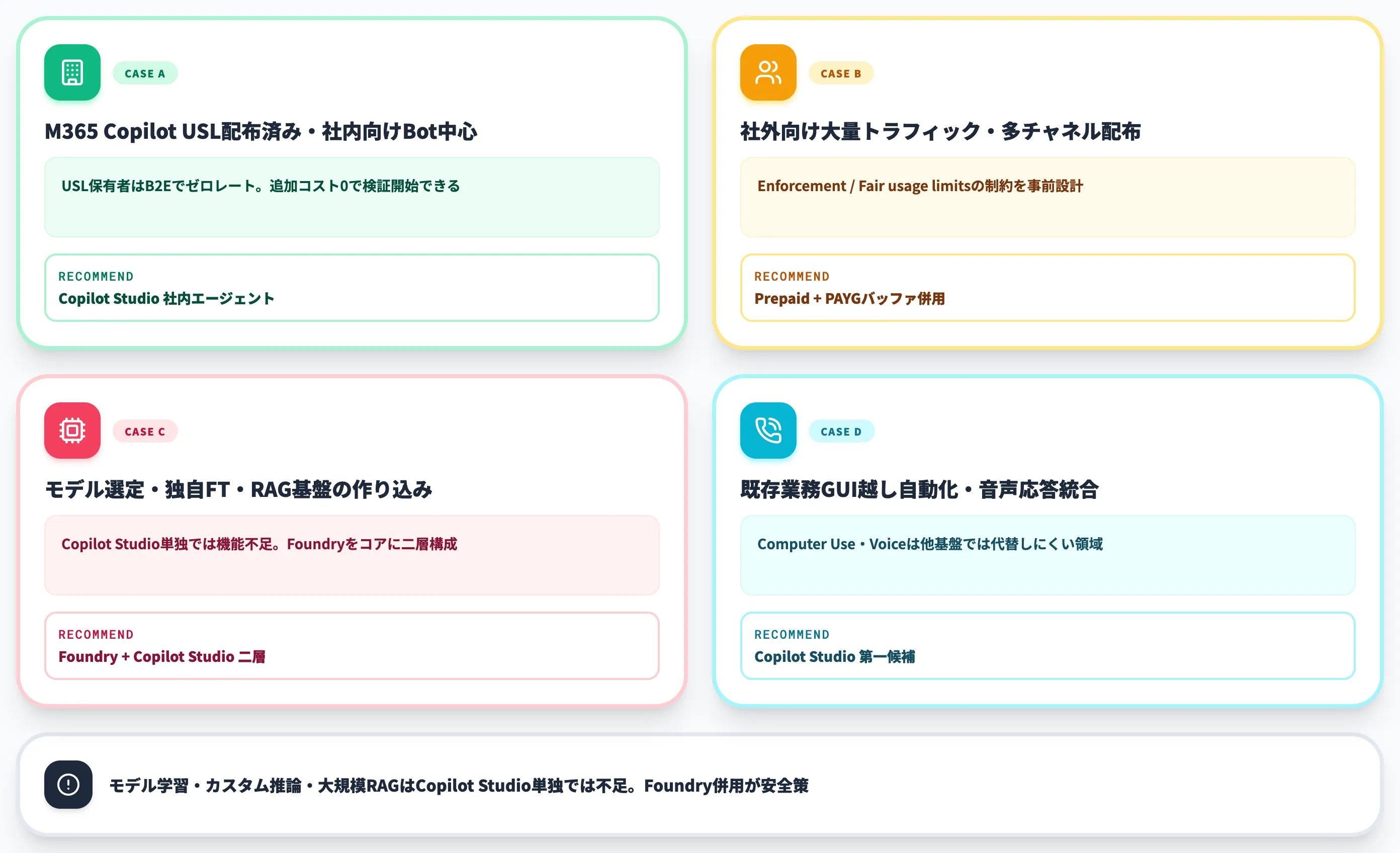The width and height of the screenshot is (1400, 853).
Task: Open recommendation 'Copilot Studio 社内エージェント'
Action: [x=352, y=288]
